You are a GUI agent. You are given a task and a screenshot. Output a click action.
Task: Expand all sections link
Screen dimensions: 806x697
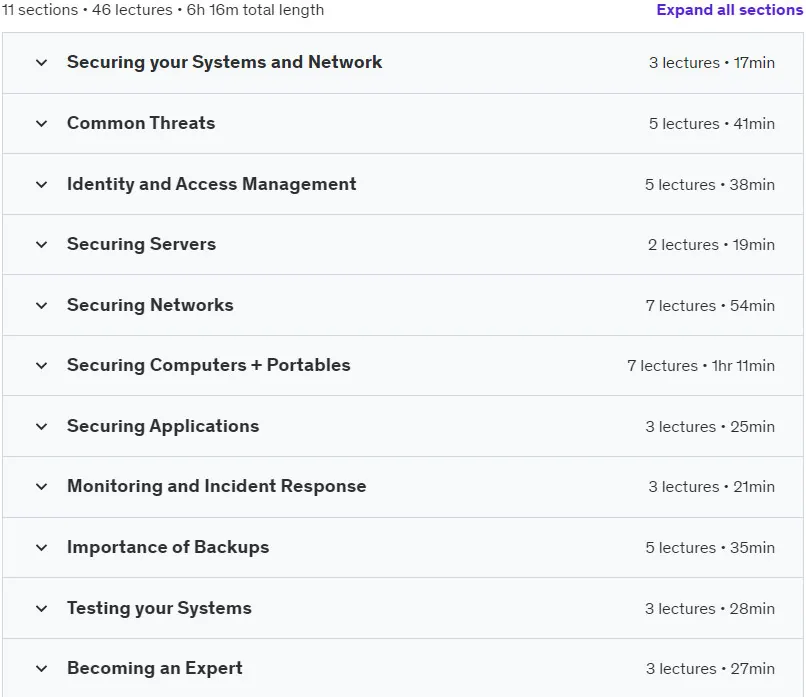(729, 10)
